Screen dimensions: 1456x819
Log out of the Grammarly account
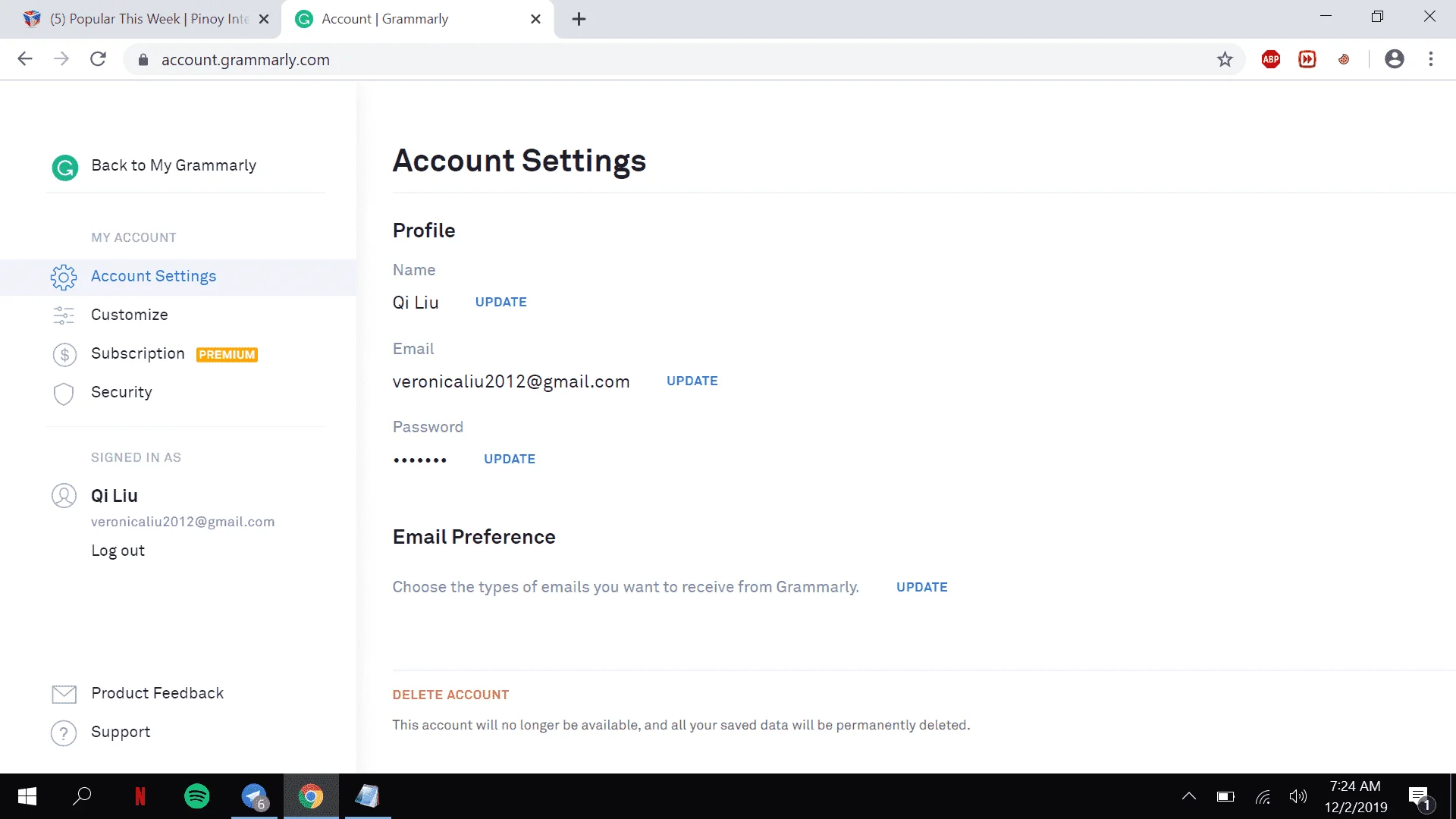[118, 551]
